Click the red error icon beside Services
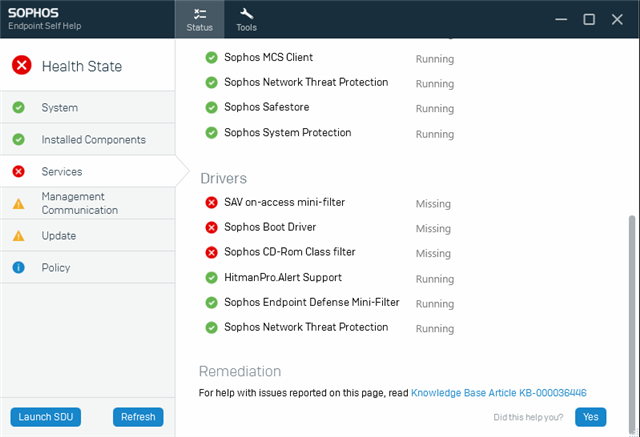Screen dimensions: 640x437 point(18,171)
